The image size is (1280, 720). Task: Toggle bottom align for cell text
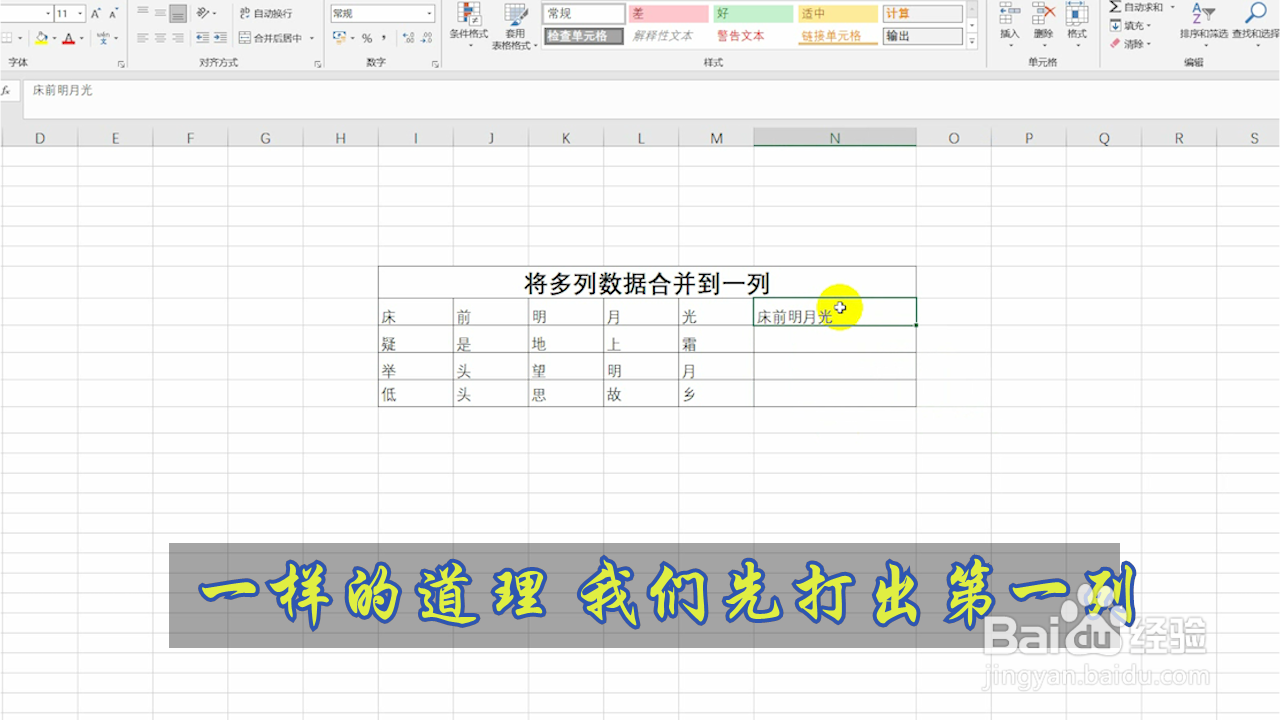178,13
